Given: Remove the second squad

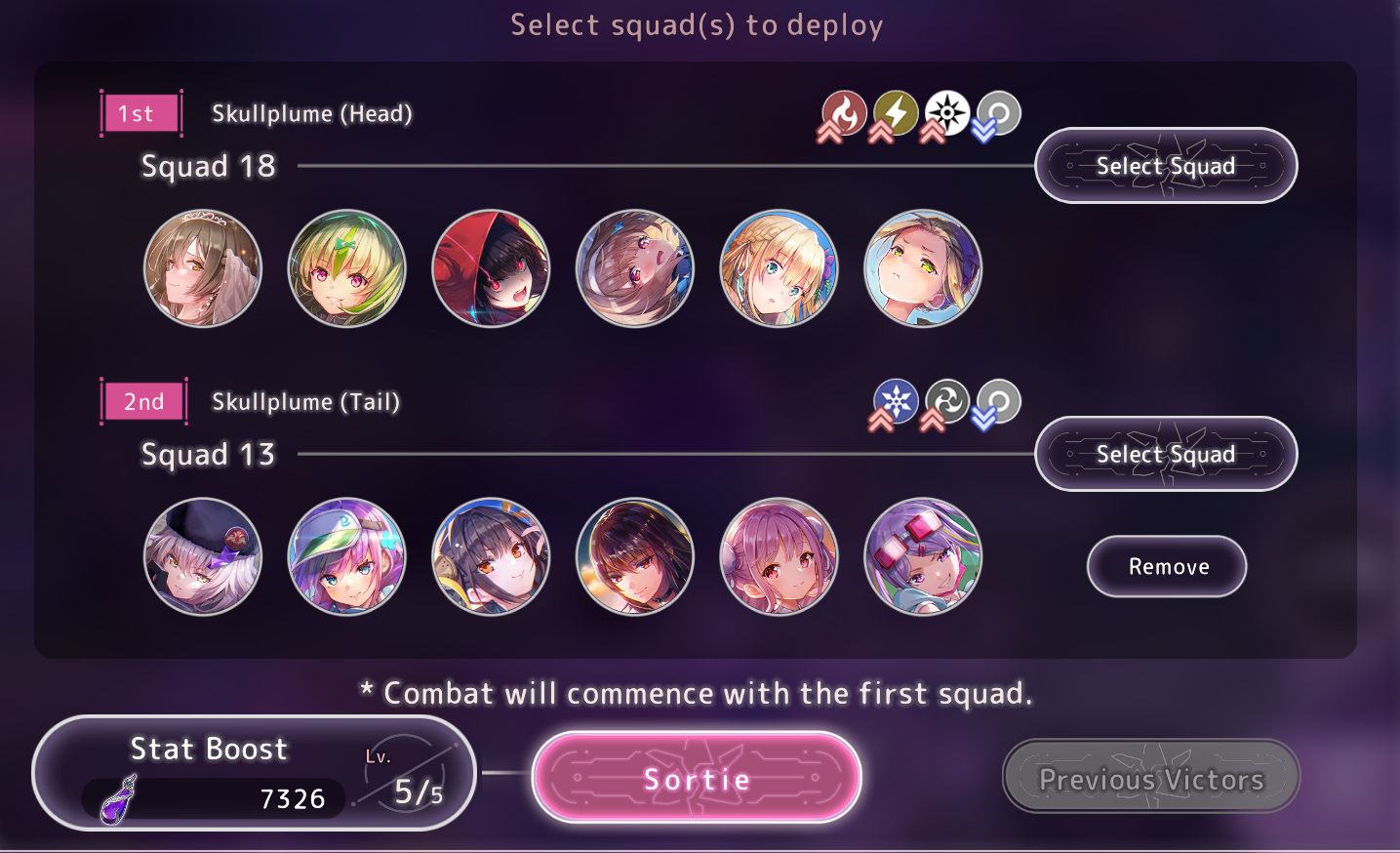Looking at the screenshot, I should pos(1167,566).
